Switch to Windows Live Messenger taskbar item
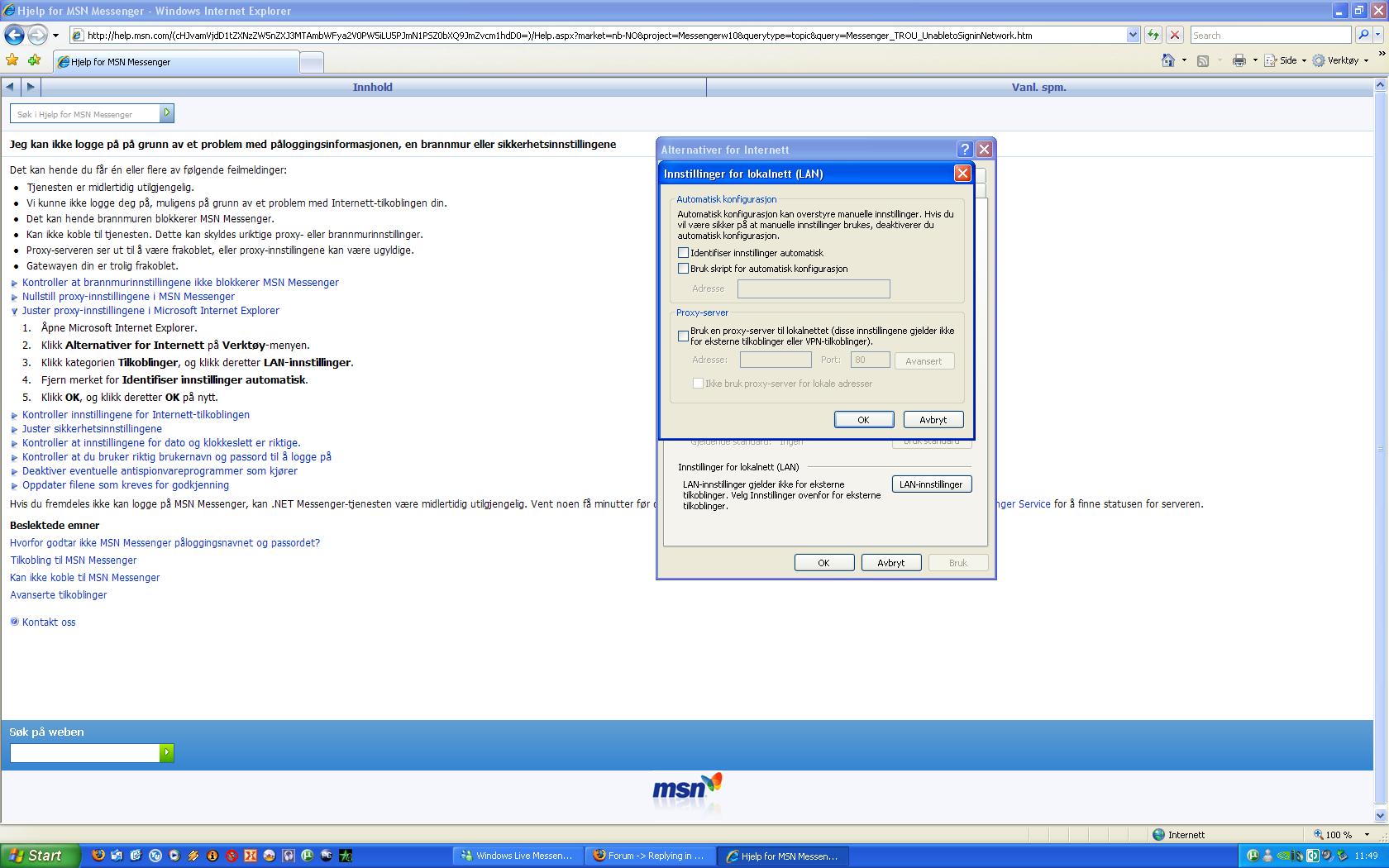The image size is (1389, 868). pyautogui.click(x=518, y=856)
